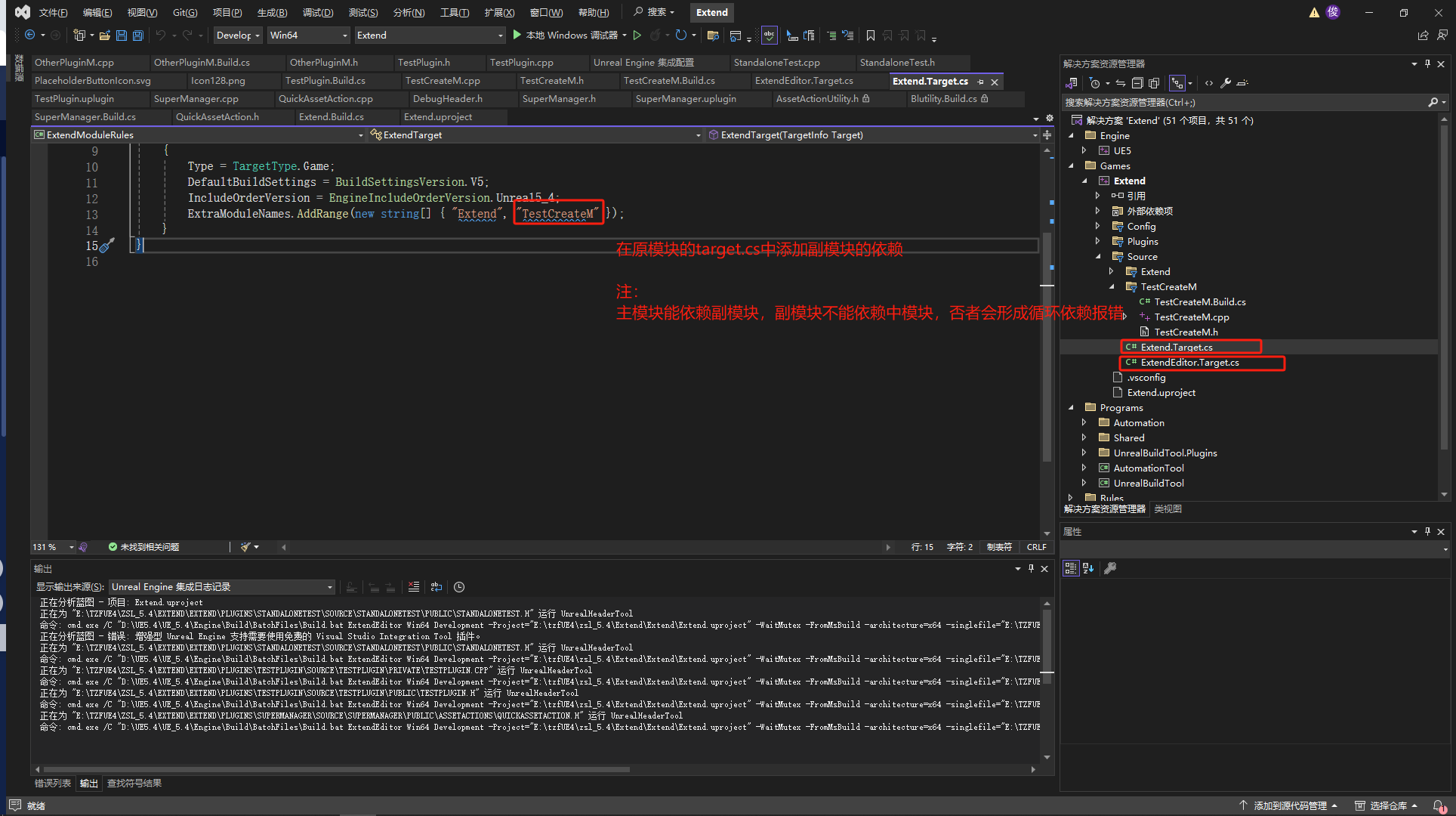Screen dimensions: 1456x816
Task: Toggle word wrap in Output window
Action: 436,587
